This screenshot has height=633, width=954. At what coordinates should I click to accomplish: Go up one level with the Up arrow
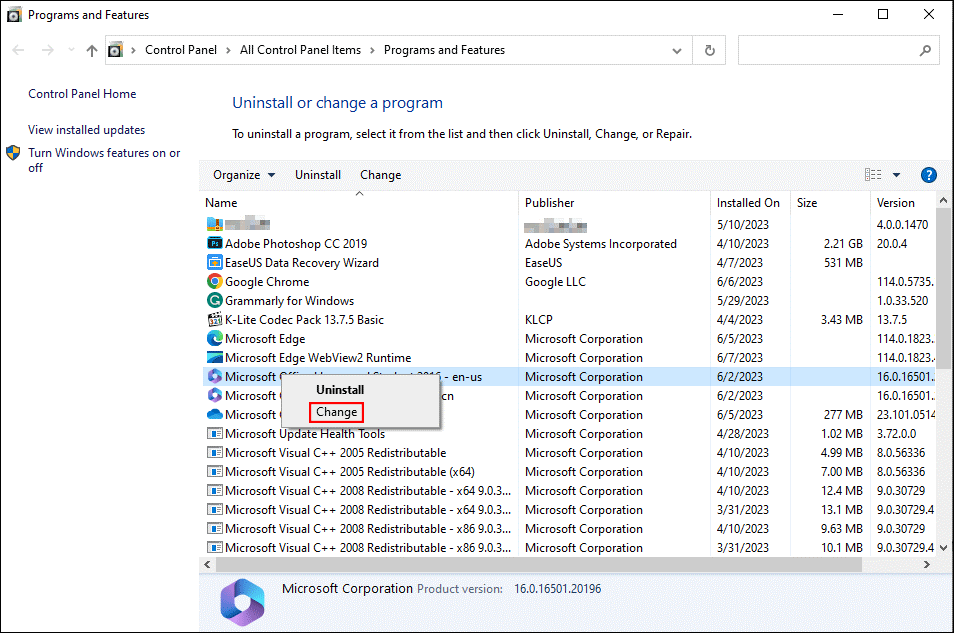pos(92,50)
